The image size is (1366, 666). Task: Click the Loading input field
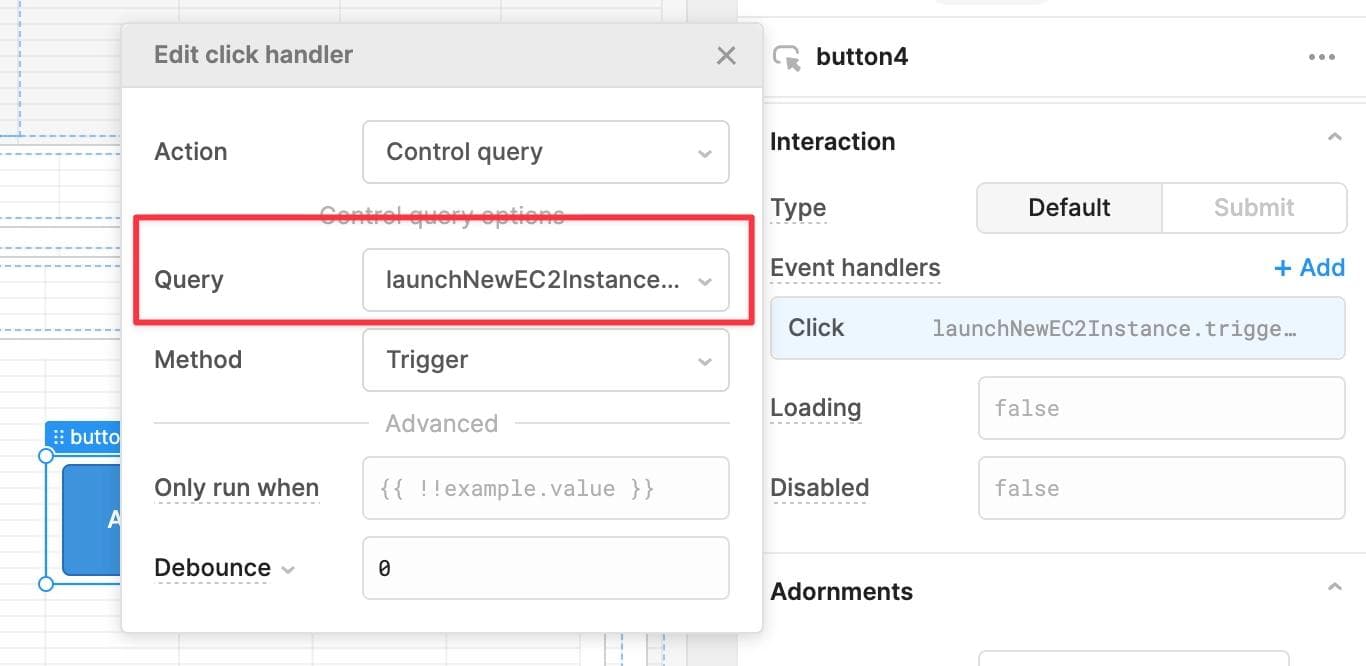coord(1161,408)
